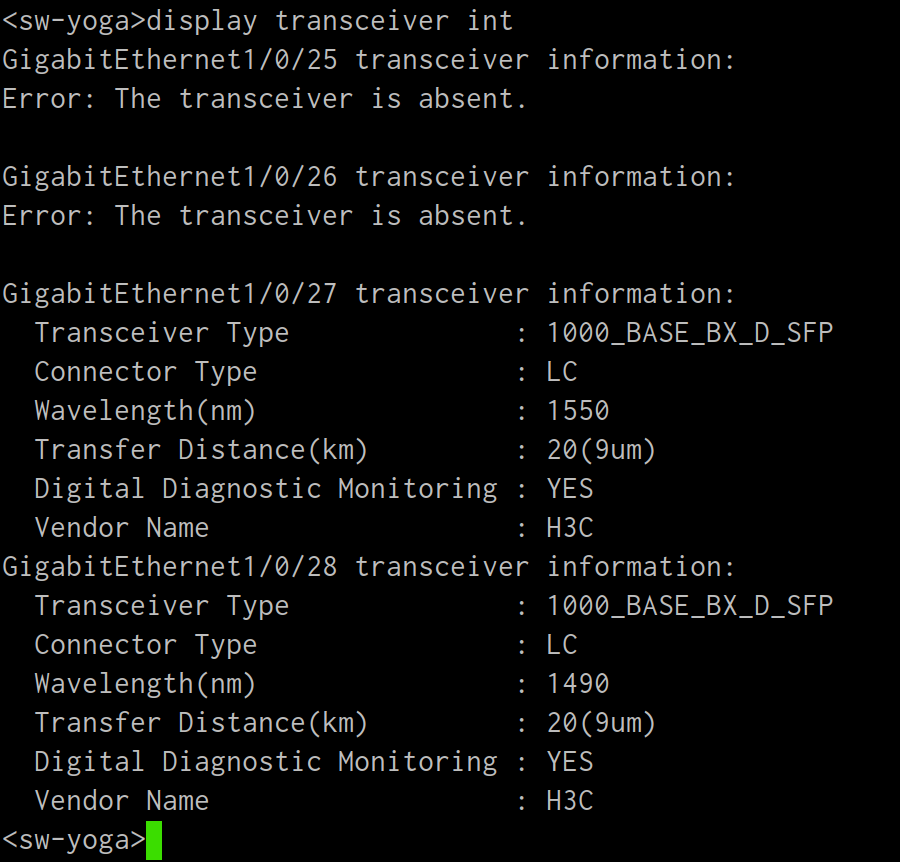Click Digital Diagnostic Monitoring YES for port 1/0/27

(x=570, y=489)
